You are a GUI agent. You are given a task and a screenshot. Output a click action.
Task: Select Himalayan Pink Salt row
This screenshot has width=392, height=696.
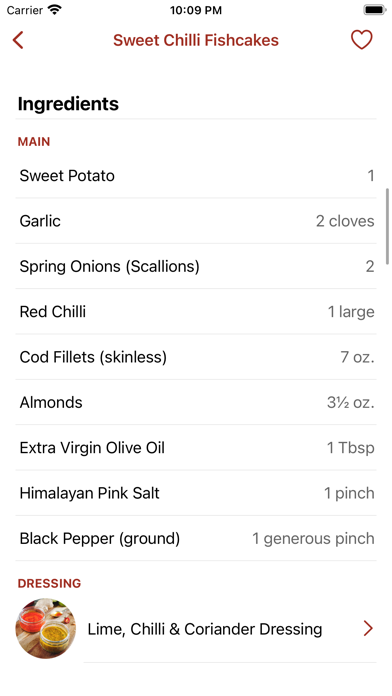click(x=196, y=493)
